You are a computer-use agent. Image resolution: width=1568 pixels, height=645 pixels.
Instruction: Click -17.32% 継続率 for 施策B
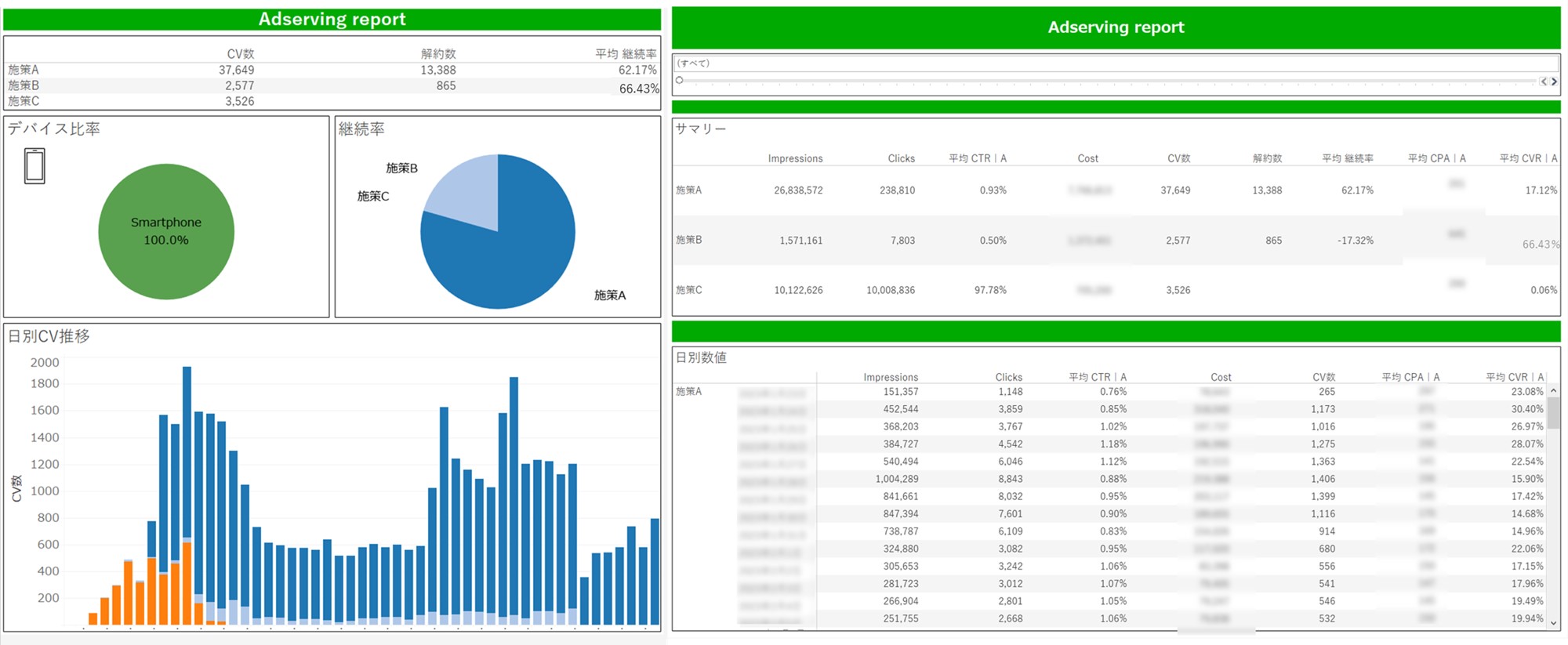[1355, 240]
